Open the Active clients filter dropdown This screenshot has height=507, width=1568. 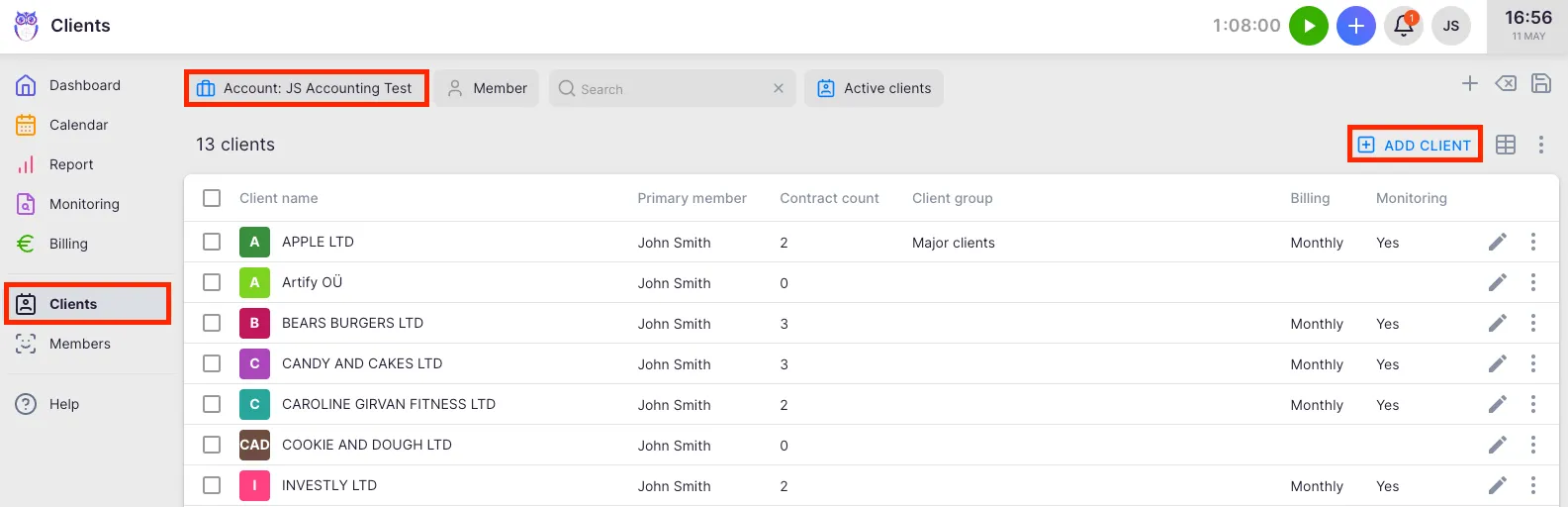[x=874, y=88]
